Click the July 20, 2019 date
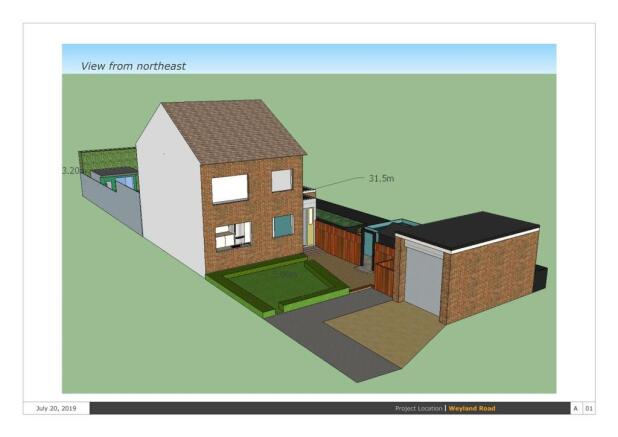This screenshot has width=618, height=437. [56, 408]
